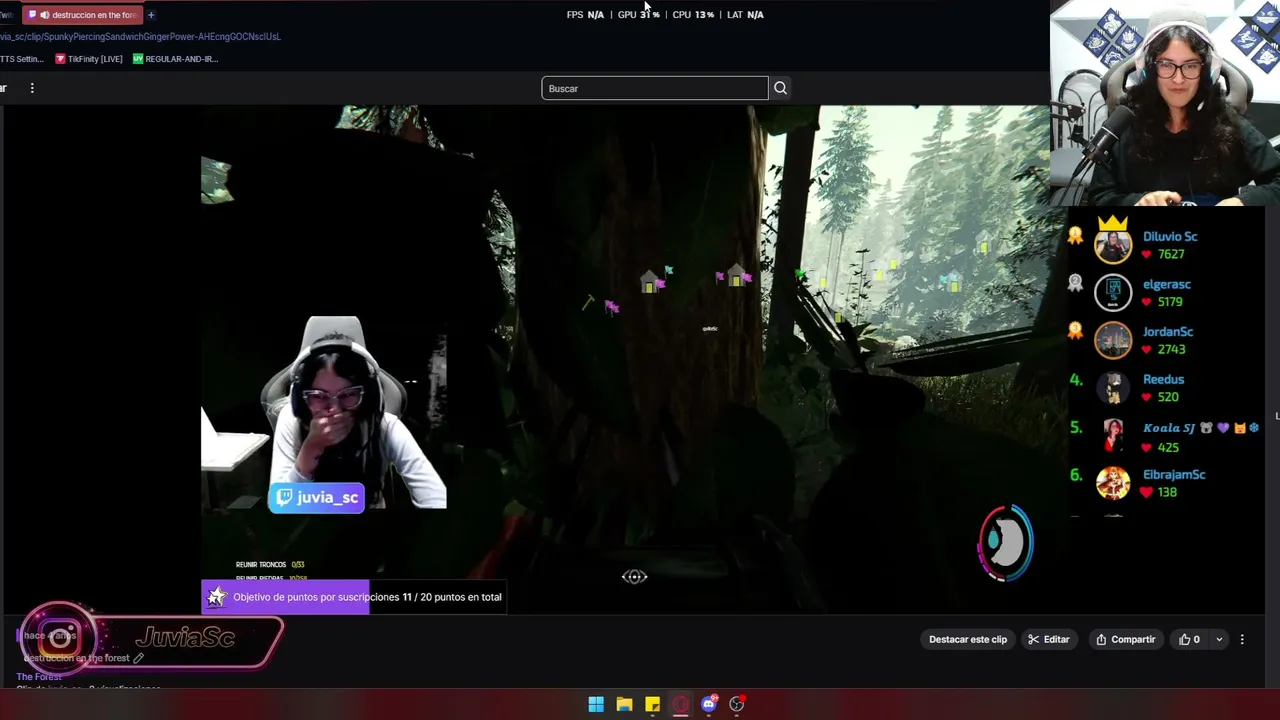Switch to Opera GX browser on the taskbar
Image resolution: width=1280 pixels, height=720 pixels.
(x=680, y=704)
